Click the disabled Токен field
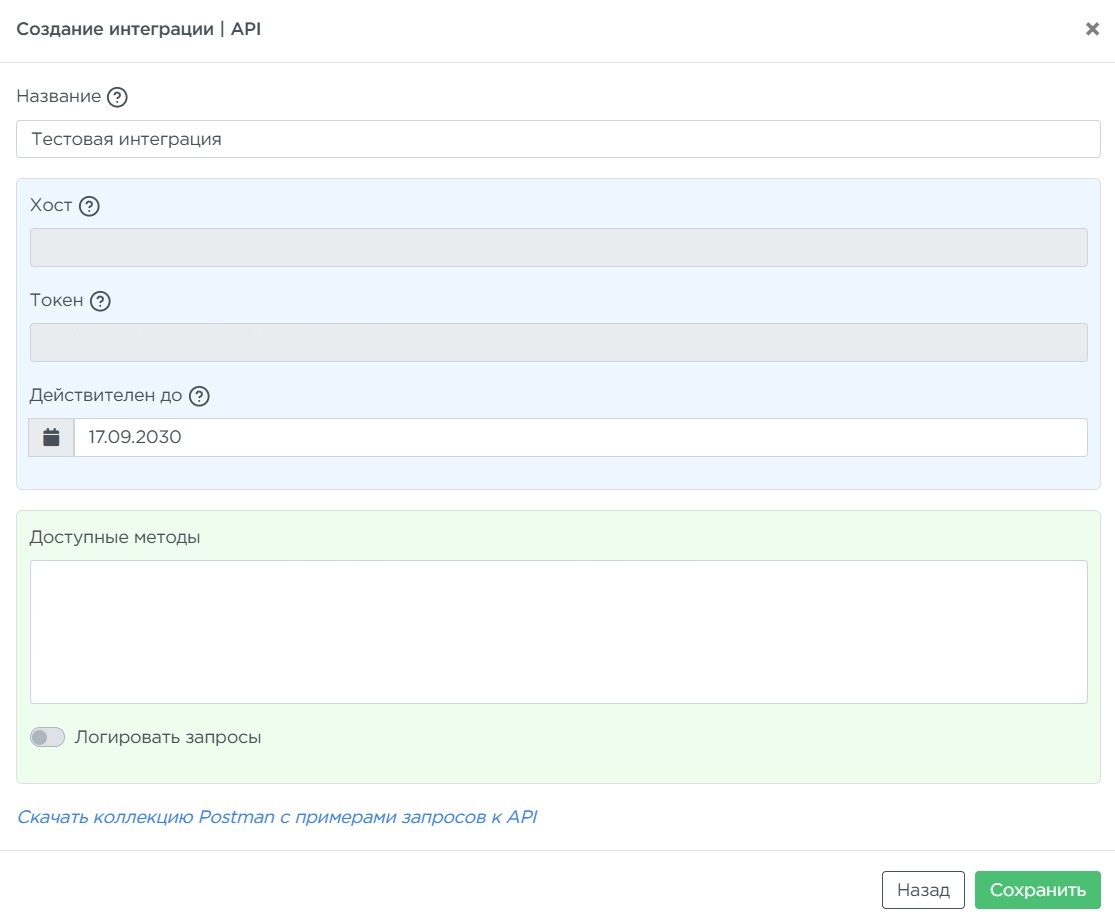This screenshot has height=919, width=1115. coord(558,343)
